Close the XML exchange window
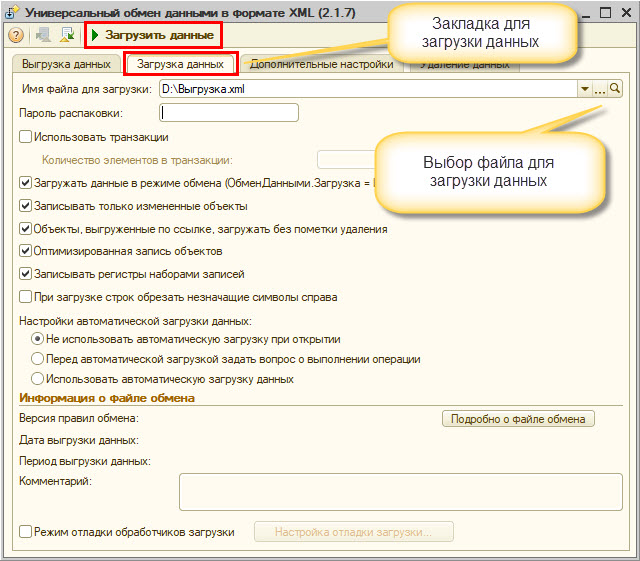The image size is (640, 561). [x=627, y=13]
